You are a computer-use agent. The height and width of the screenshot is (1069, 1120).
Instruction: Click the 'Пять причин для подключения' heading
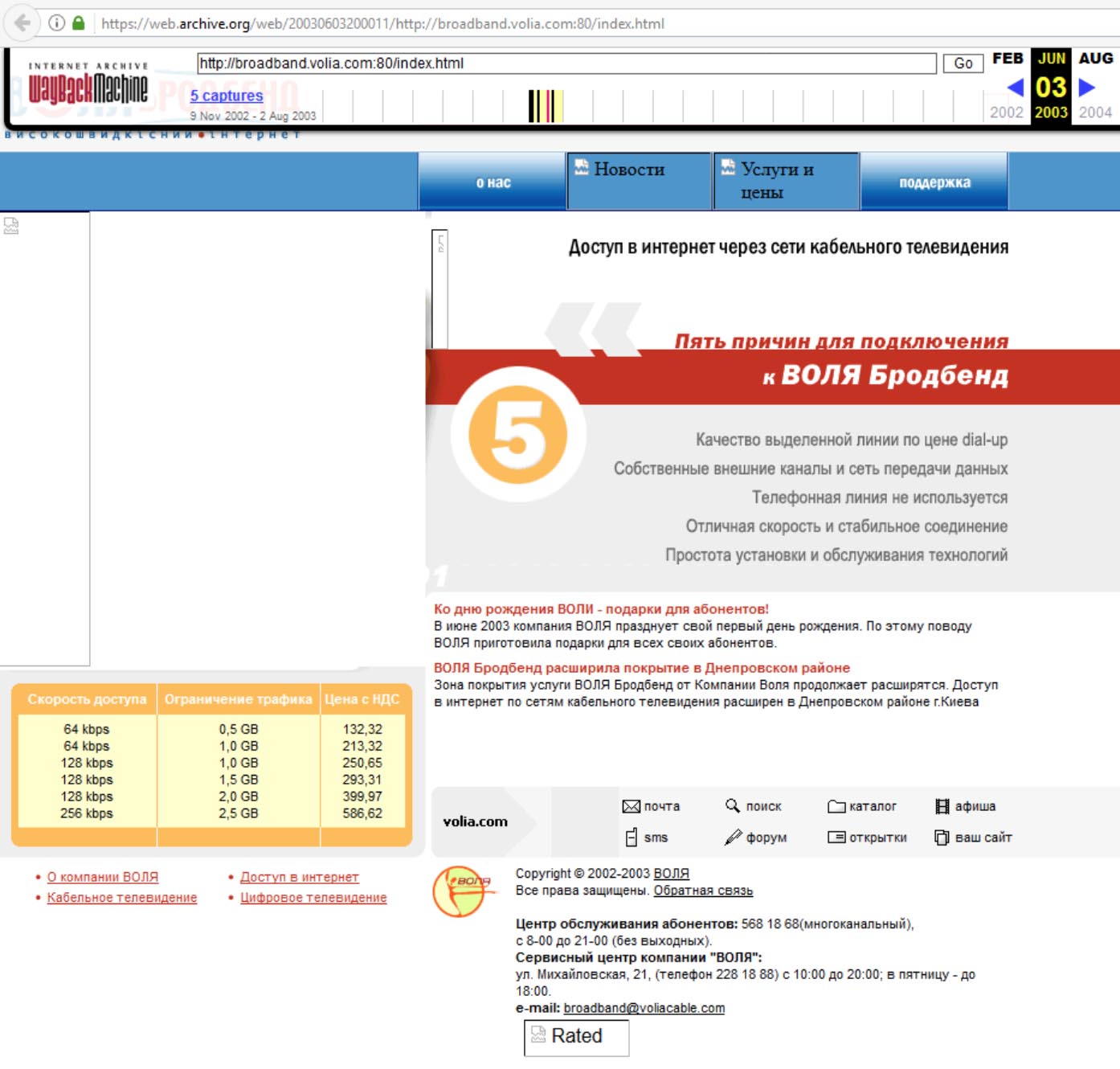(841, 341)
